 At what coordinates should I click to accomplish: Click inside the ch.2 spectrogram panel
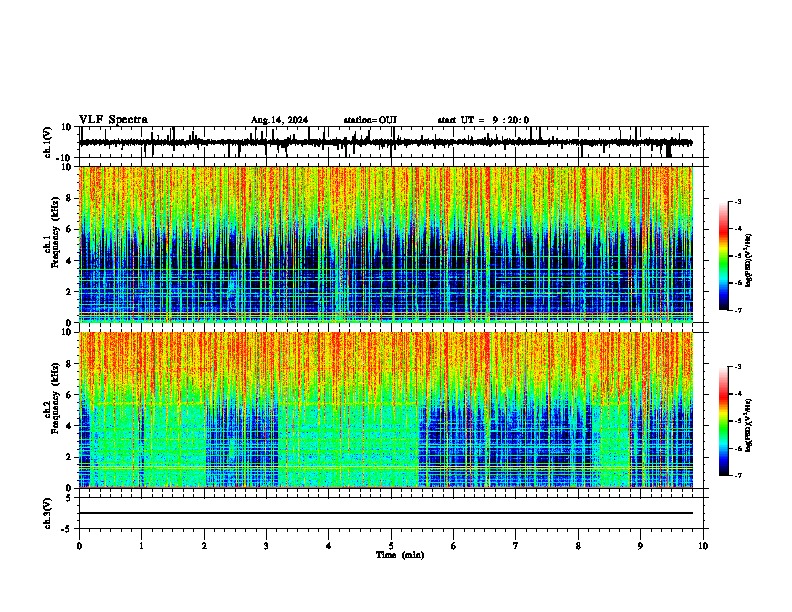coord(386,410)
